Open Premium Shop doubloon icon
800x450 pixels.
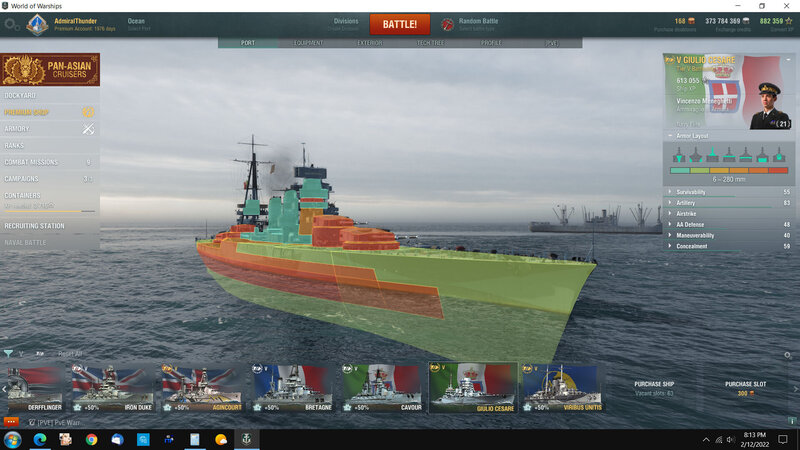pos(87,112)
